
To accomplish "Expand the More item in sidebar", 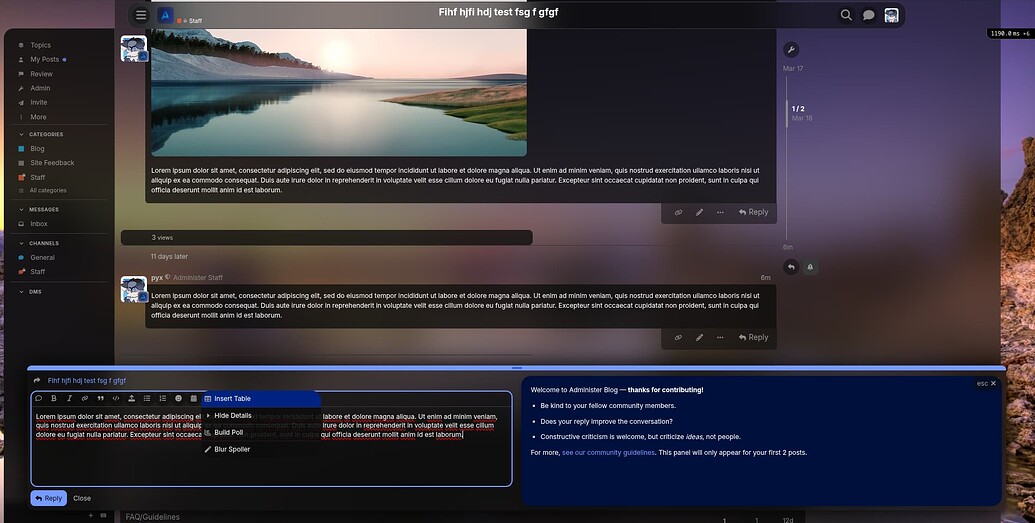I will 38,117.
